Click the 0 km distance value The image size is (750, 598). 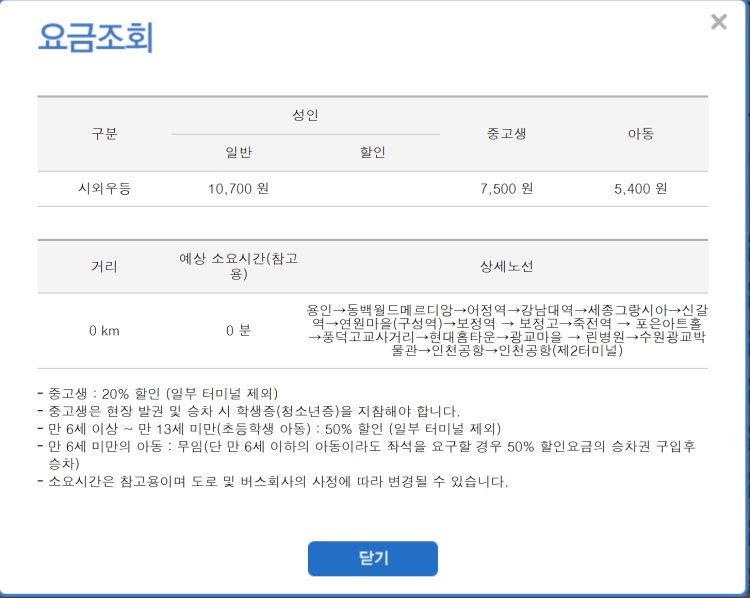104,331
